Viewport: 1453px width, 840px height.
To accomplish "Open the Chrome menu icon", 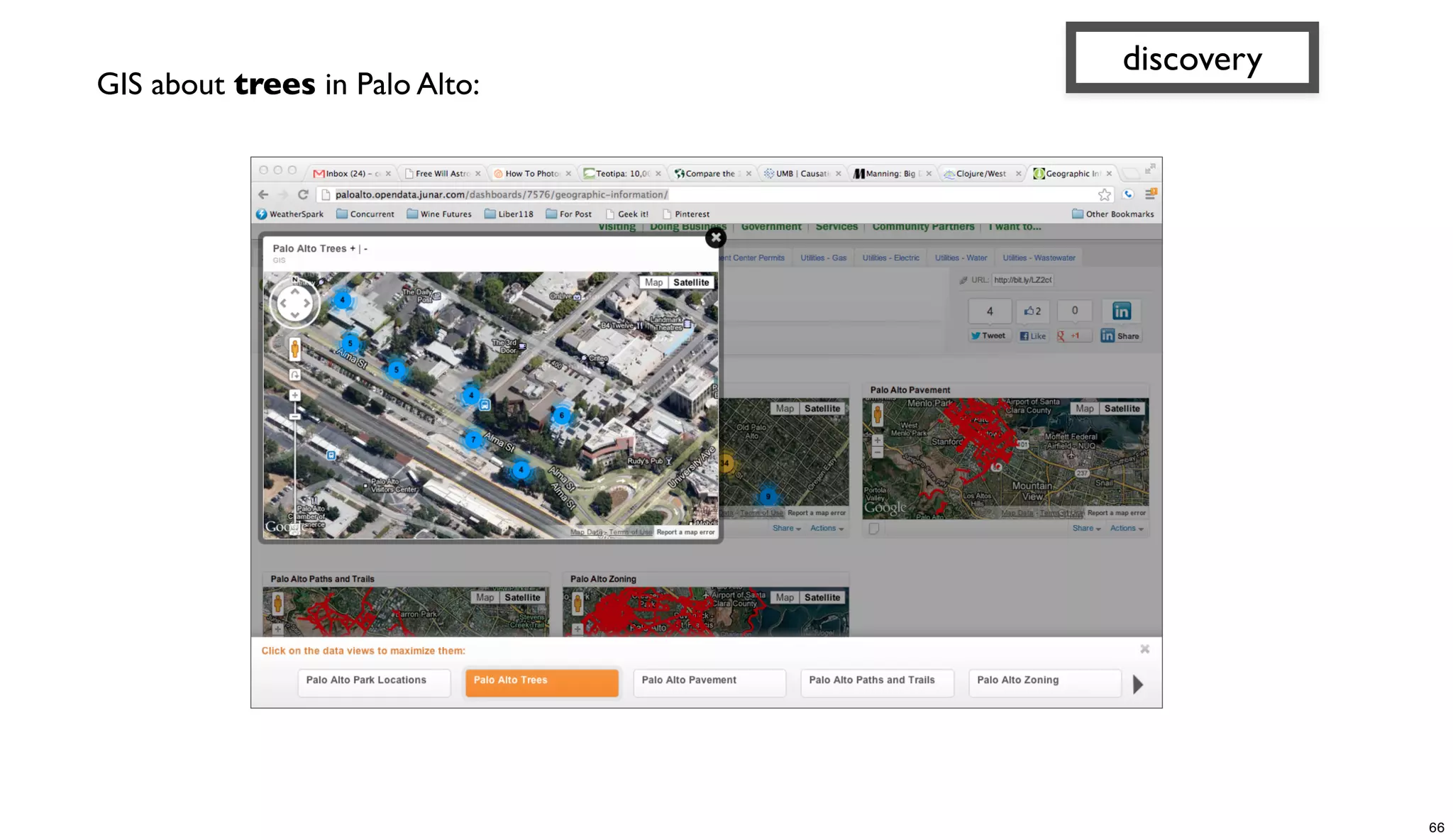I will click(1151, 194).
